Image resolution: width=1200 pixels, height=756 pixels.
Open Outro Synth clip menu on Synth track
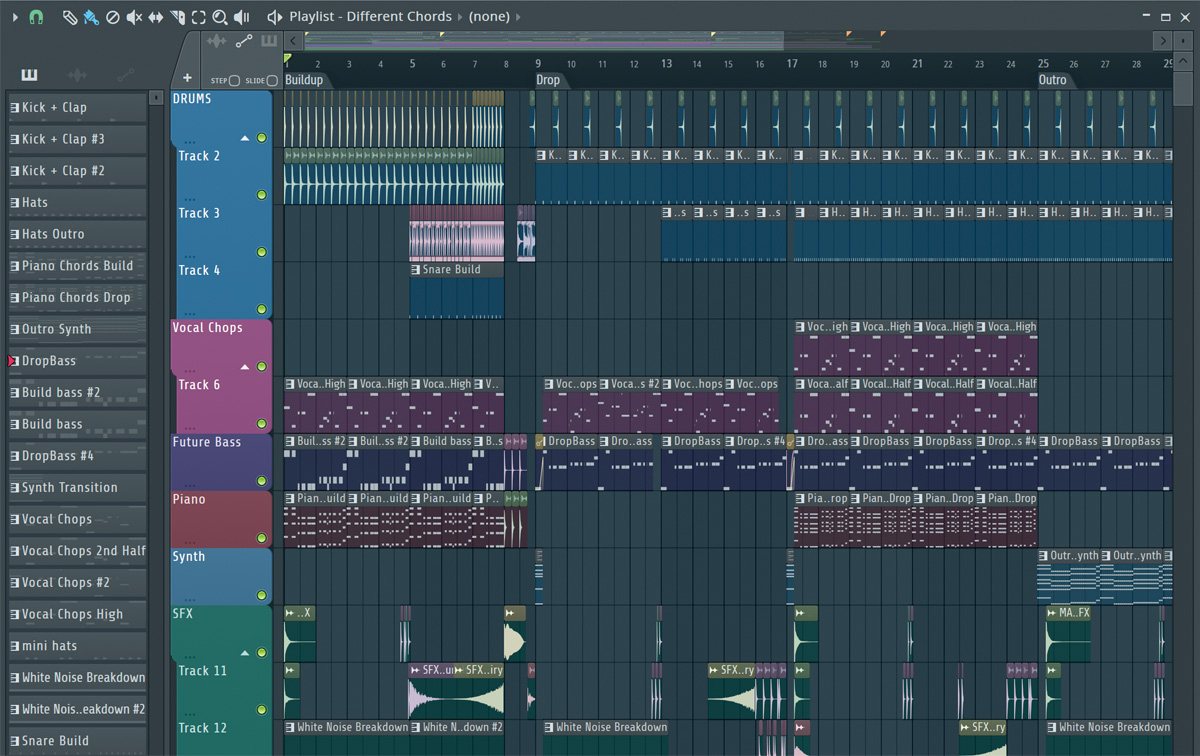[x=1044, y=556]
